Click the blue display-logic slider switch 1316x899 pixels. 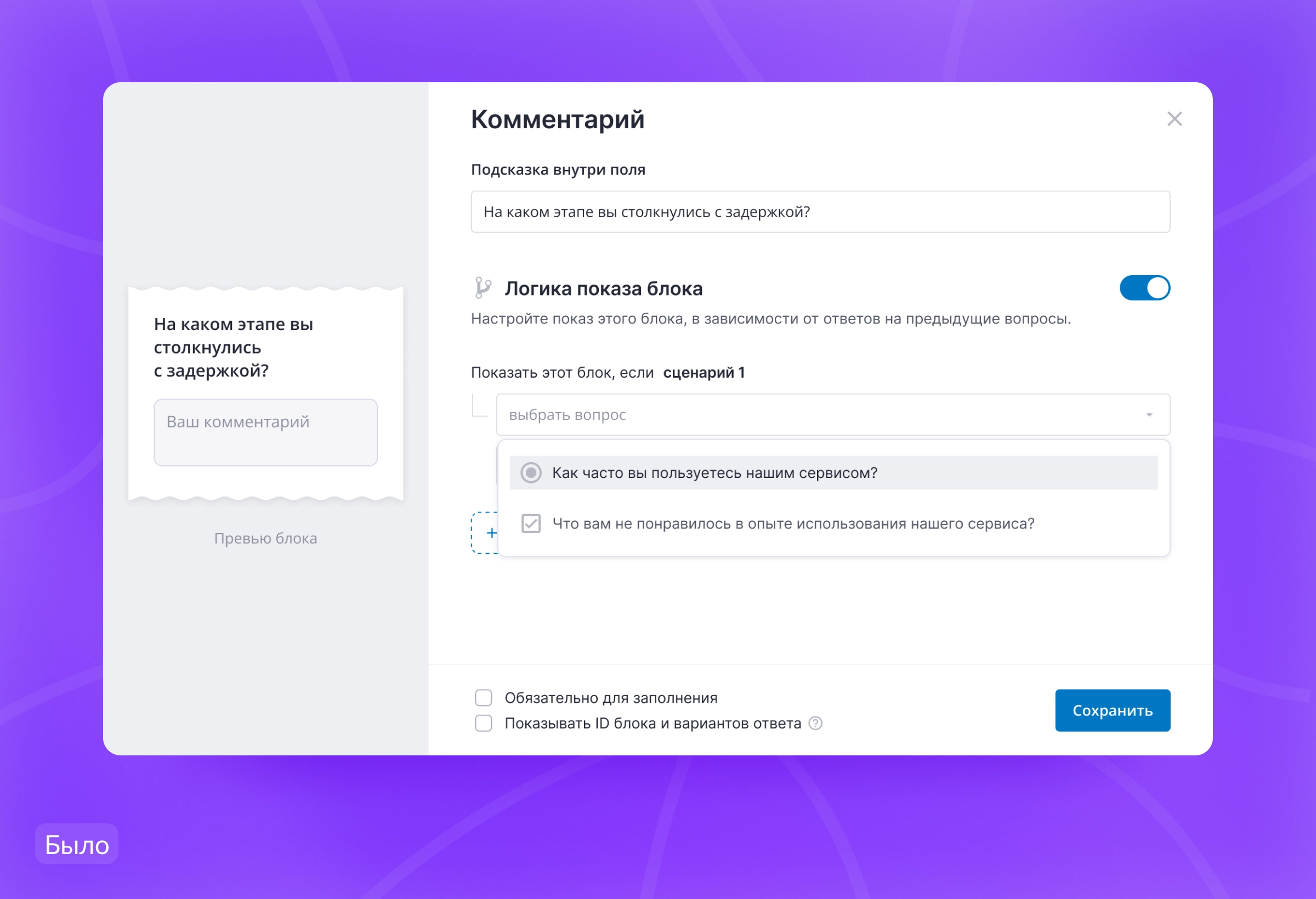click(x=1145, y=288)
